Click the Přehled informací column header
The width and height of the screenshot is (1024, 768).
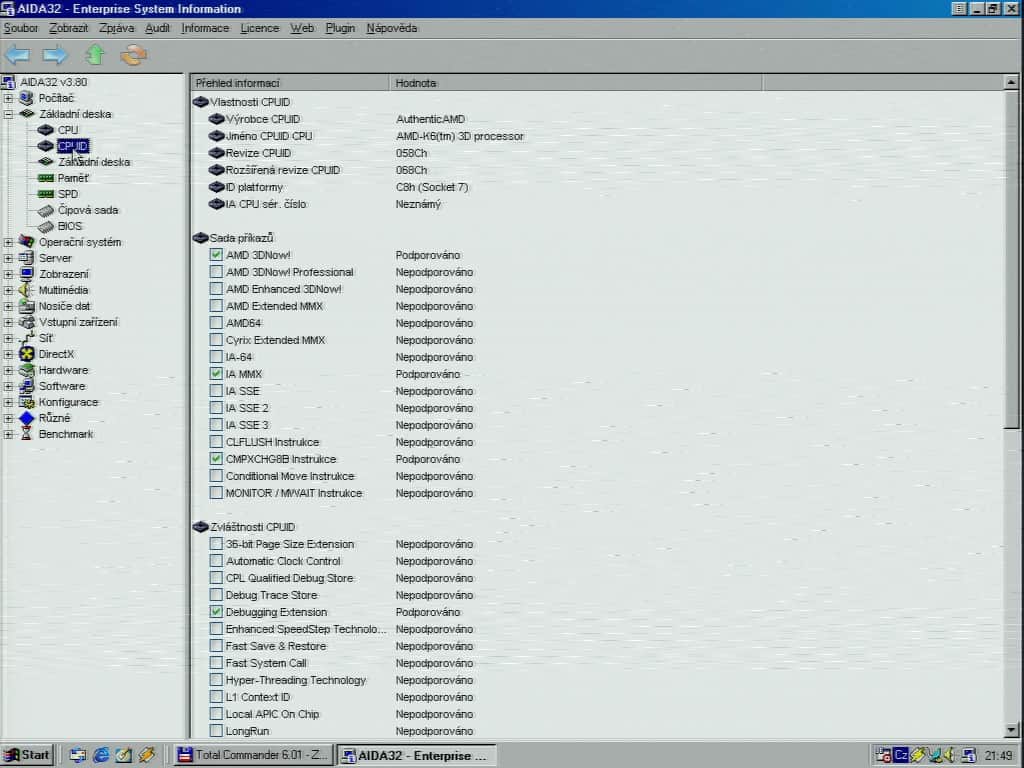290,83
